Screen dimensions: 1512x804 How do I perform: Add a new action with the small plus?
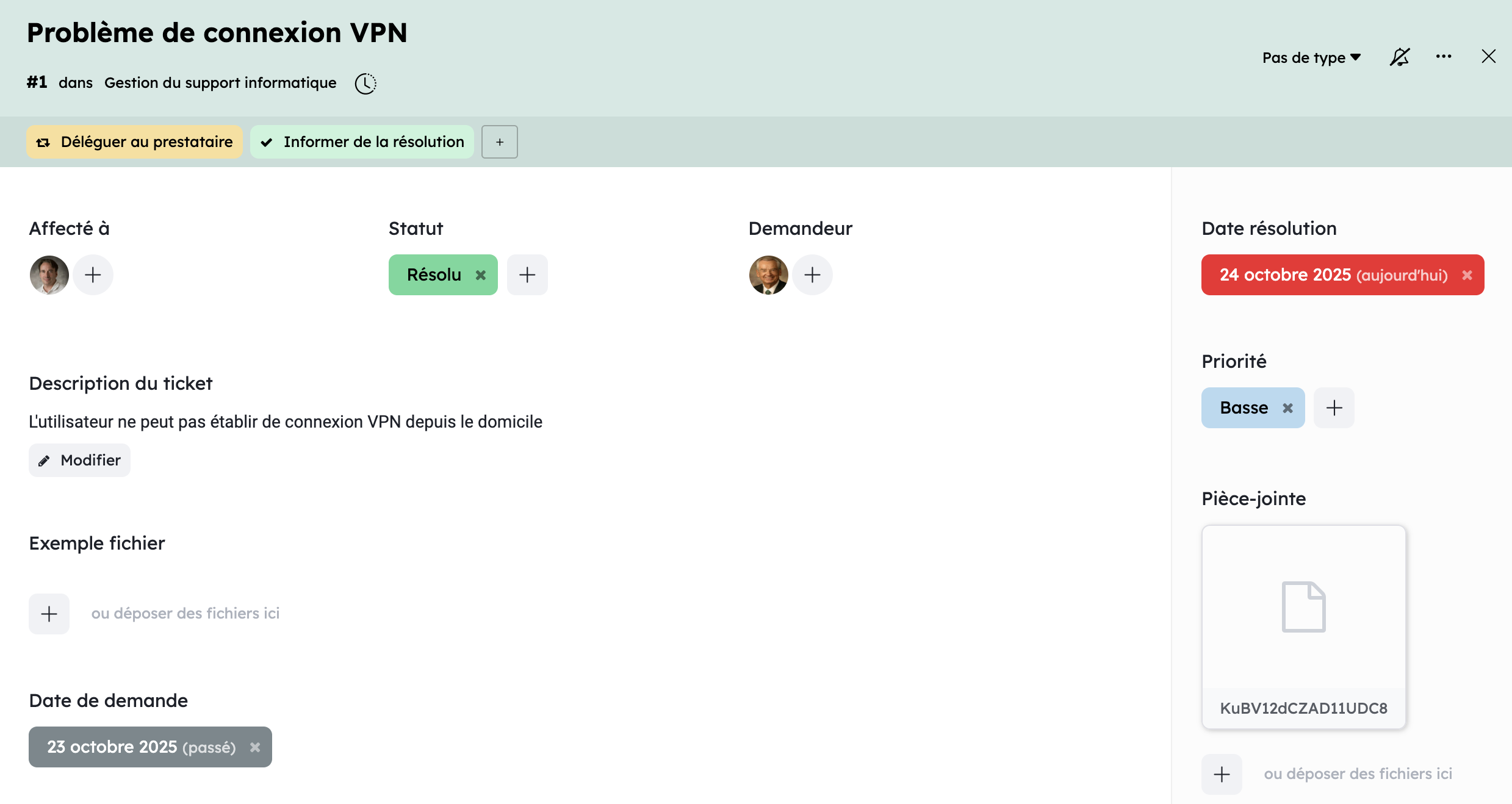point(499,142)
